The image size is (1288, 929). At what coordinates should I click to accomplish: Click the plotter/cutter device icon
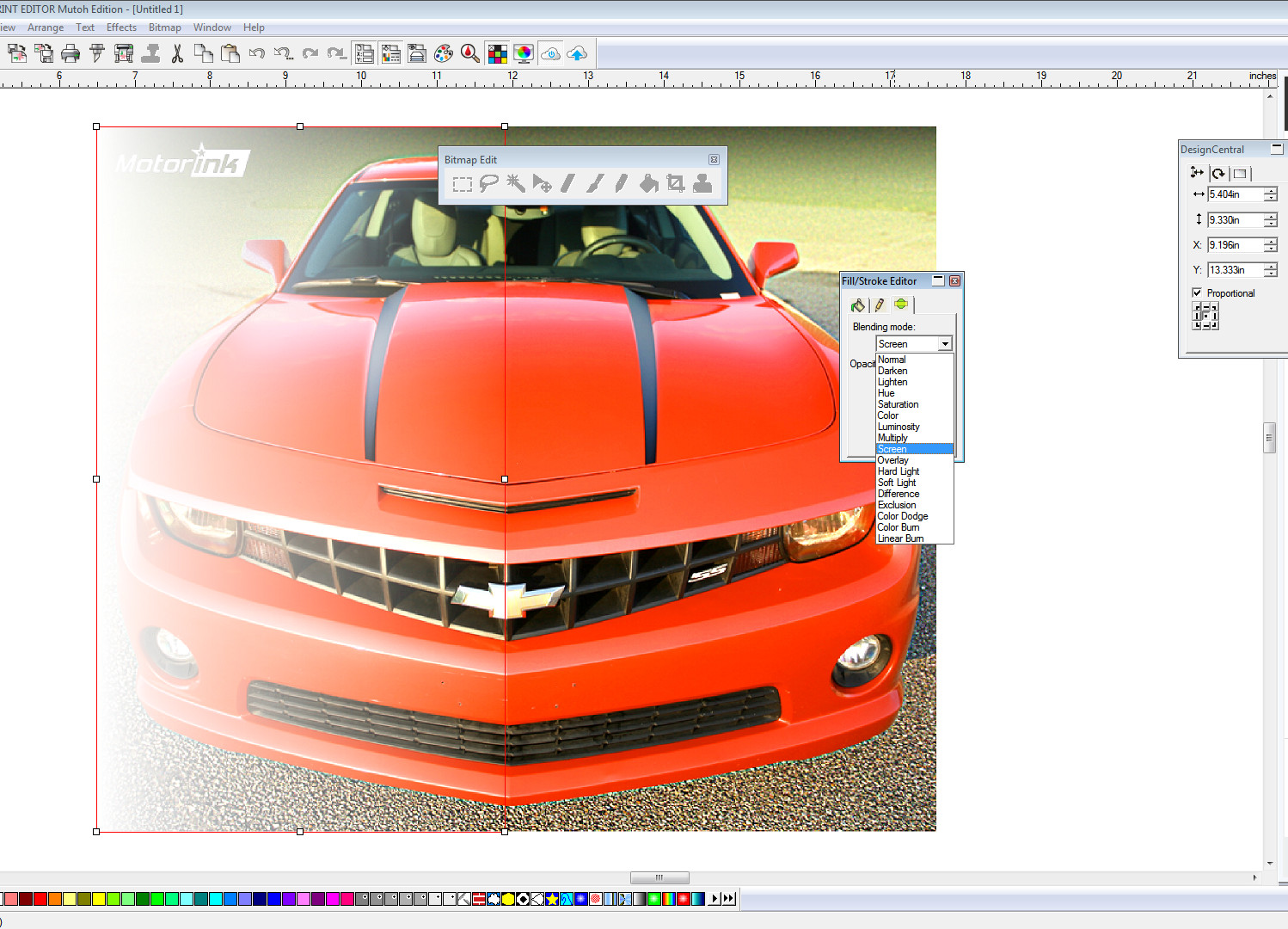124,54
